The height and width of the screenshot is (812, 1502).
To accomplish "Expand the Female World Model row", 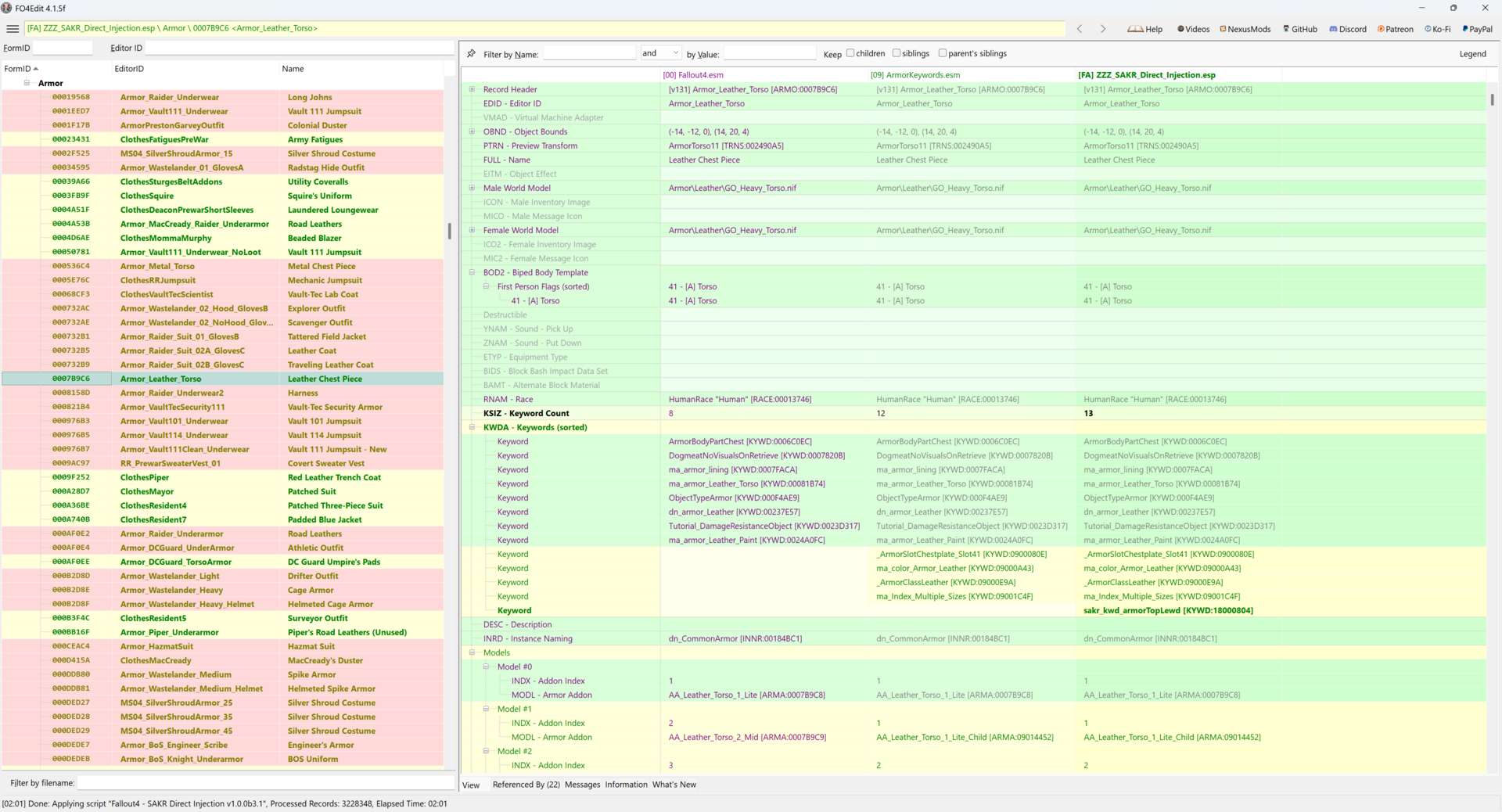I will click(x=472, y=230).
